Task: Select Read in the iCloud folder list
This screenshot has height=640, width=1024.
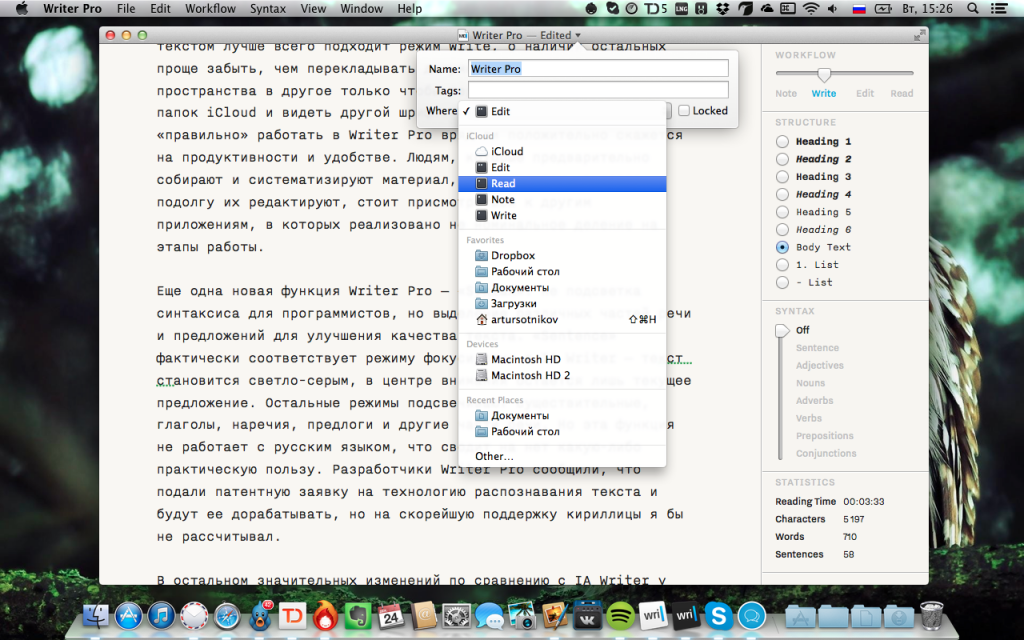Action: point(503,184)
